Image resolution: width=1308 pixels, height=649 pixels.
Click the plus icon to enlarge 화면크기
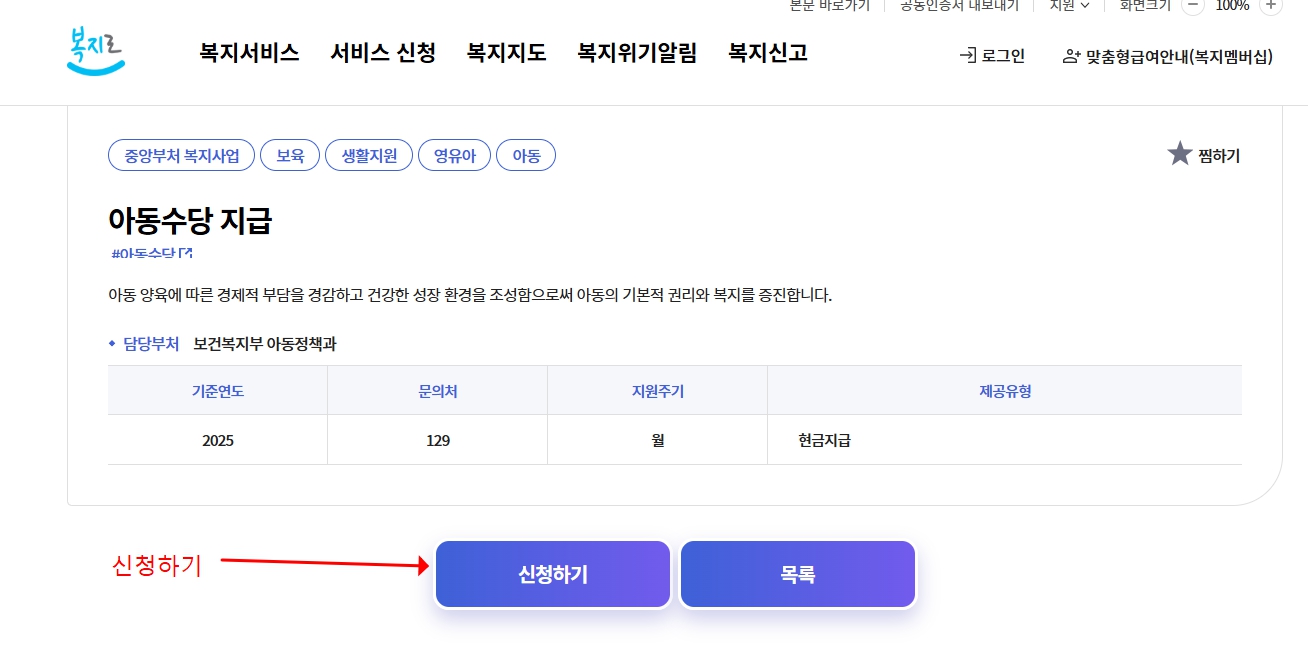[1271, 6]
